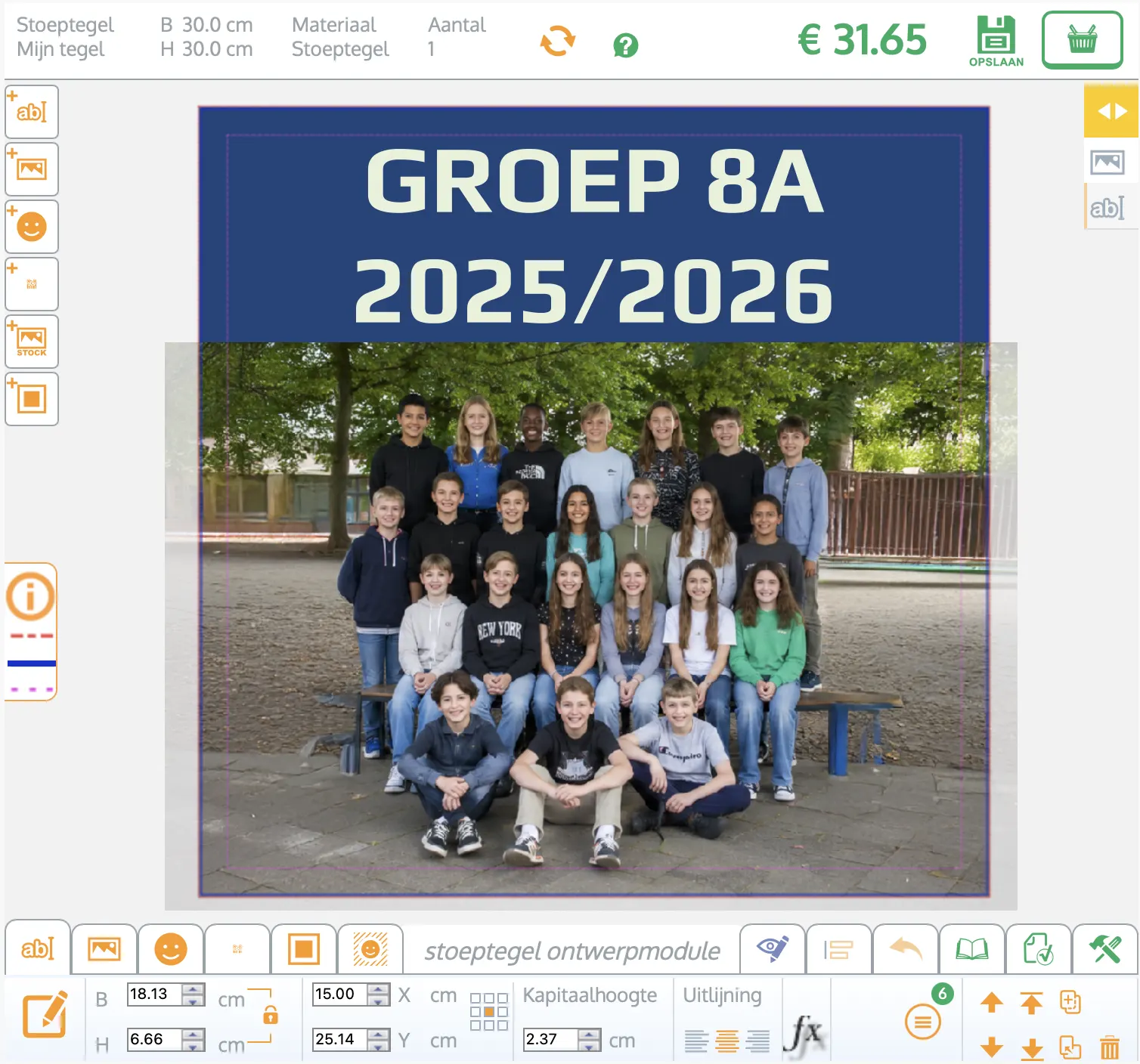Add to cart with the basket button

pyautogui.click(x=1083, y=40)
